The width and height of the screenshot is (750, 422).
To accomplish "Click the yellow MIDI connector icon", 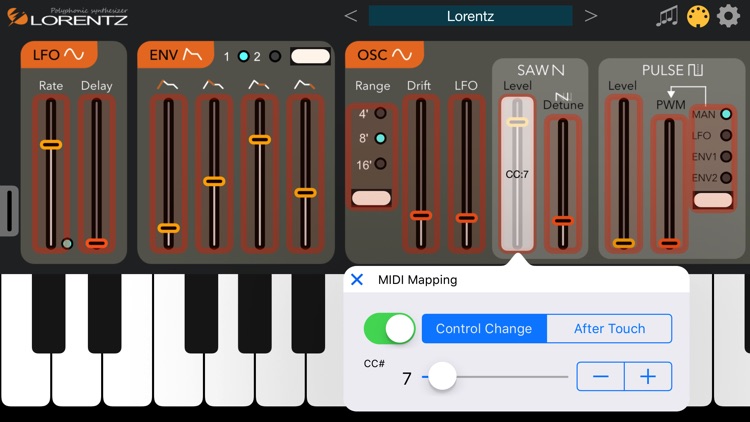I will point(698,17).
